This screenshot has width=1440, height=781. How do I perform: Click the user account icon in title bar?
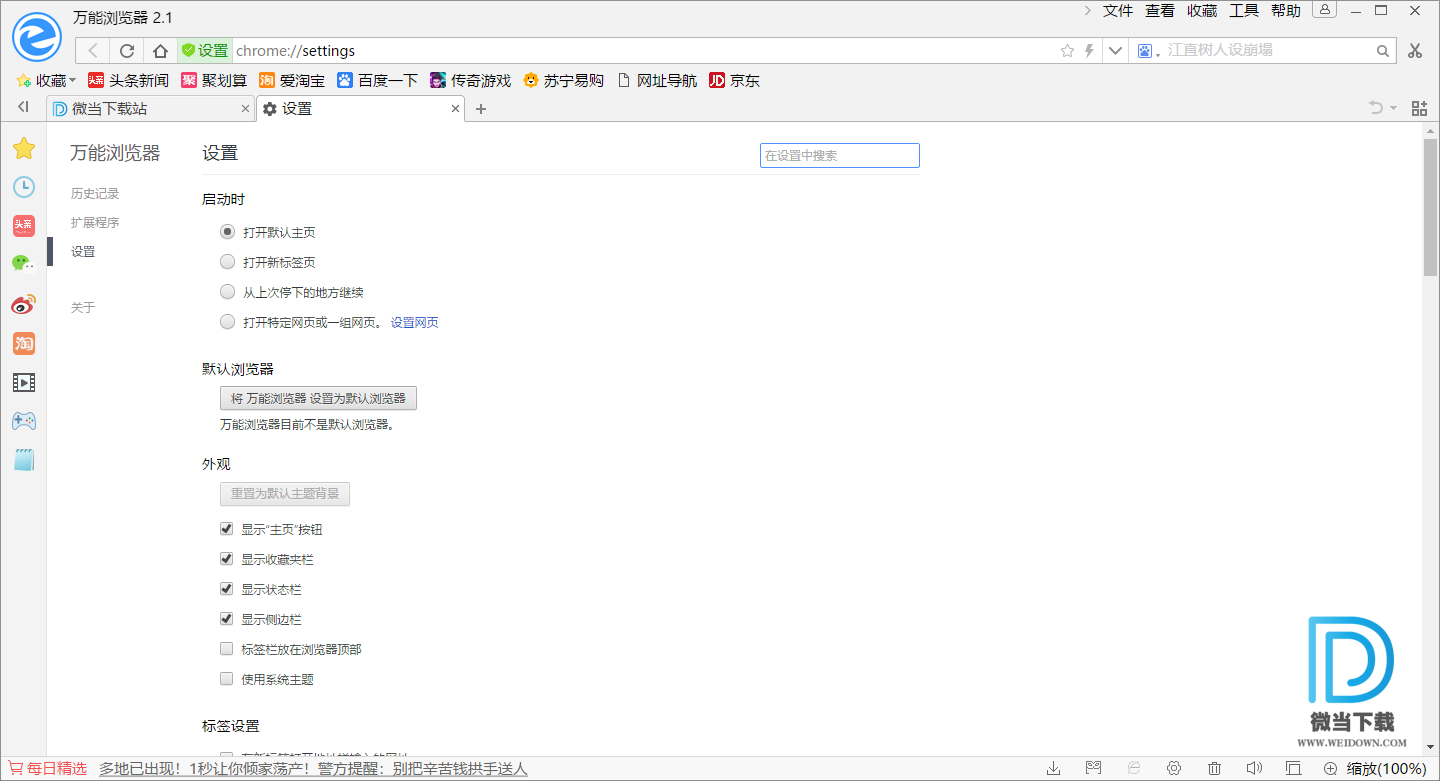click(x=1324, y=10)
